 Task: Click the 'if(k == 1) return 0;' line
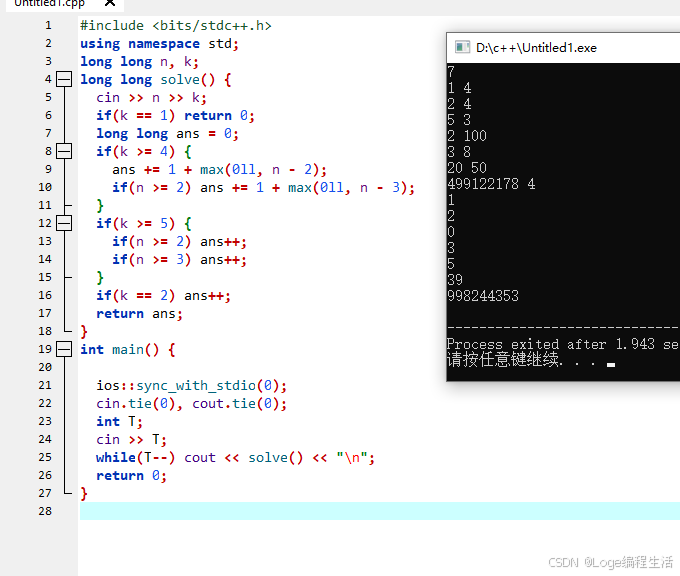tap(175, 115)
